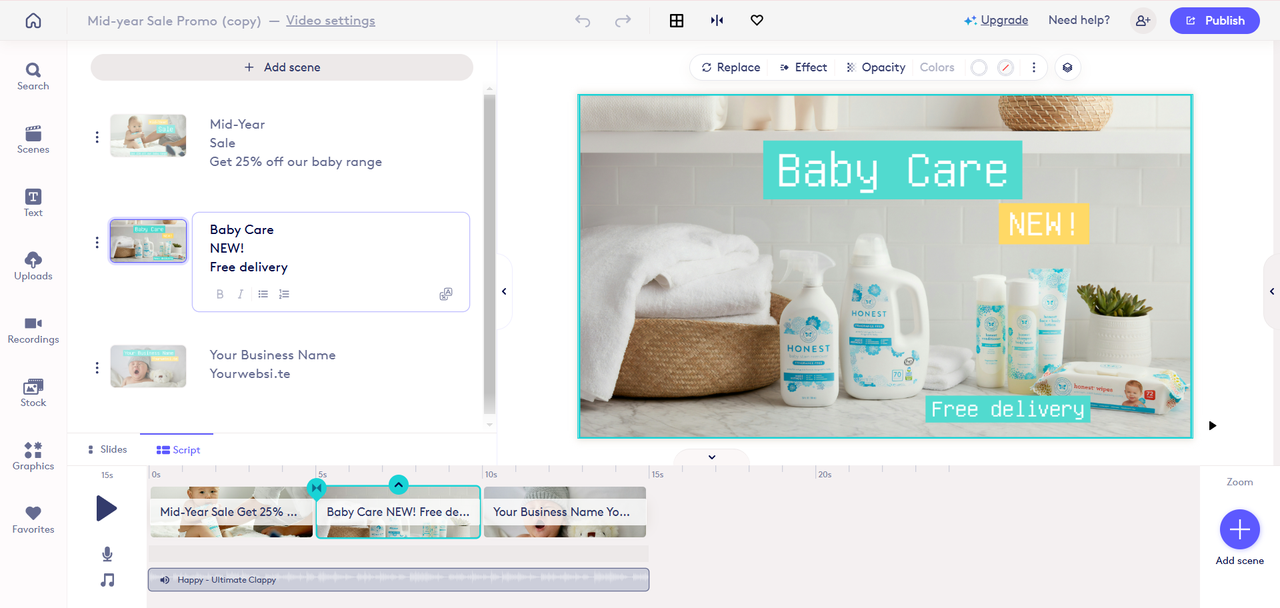Open options menu for Baby Care scene

97,242
